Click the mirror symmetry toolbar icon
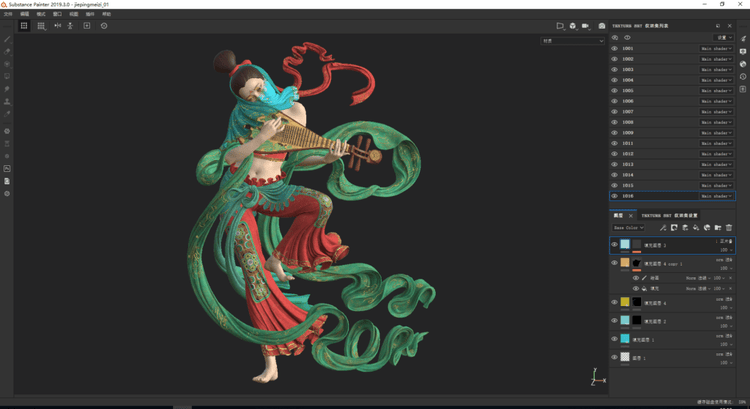Viewport: 750px width, 409px height. [57, 26]
